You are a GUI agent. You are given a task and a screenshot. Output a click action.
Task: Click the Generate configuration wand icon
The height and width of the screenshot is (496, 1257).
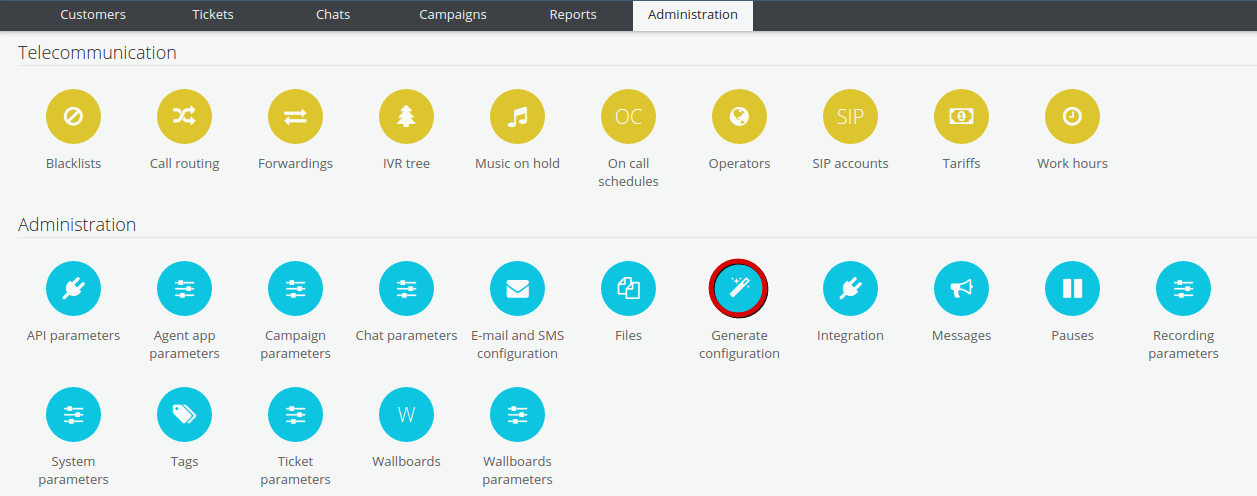click(x=739, y=289)
